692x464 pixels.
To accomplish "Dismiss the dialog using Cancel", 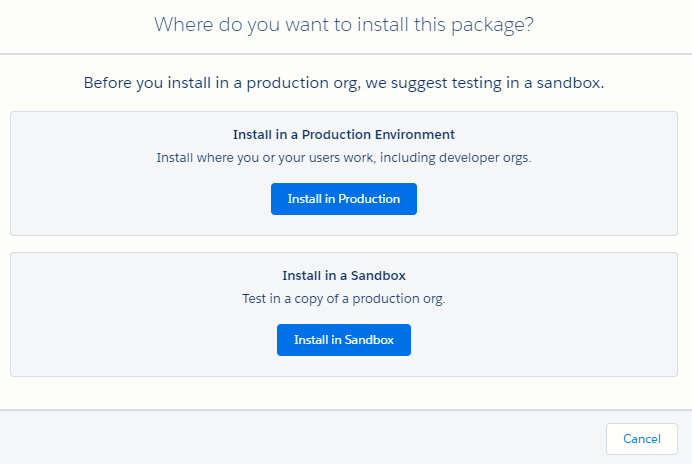I will [x=642, y=439].
